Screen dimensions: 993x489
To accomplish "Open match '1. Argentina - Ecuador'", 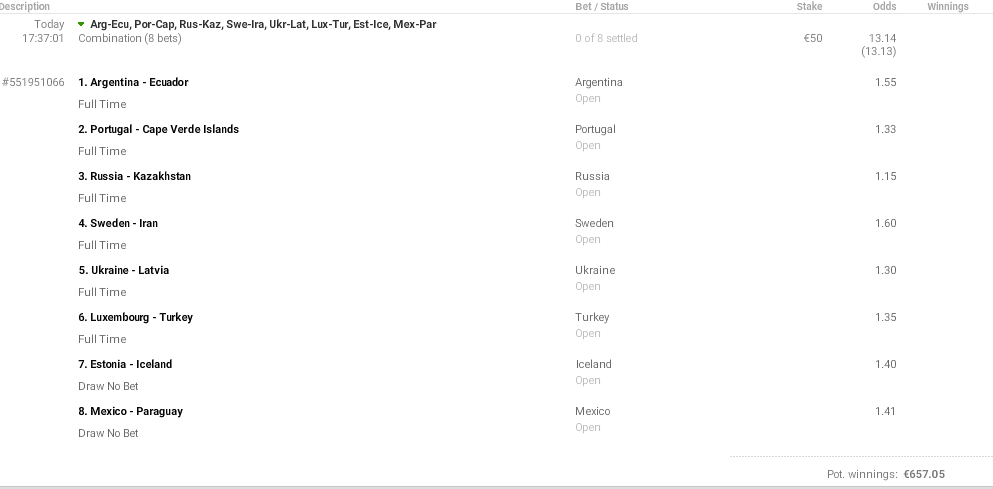I will (133, 82).
